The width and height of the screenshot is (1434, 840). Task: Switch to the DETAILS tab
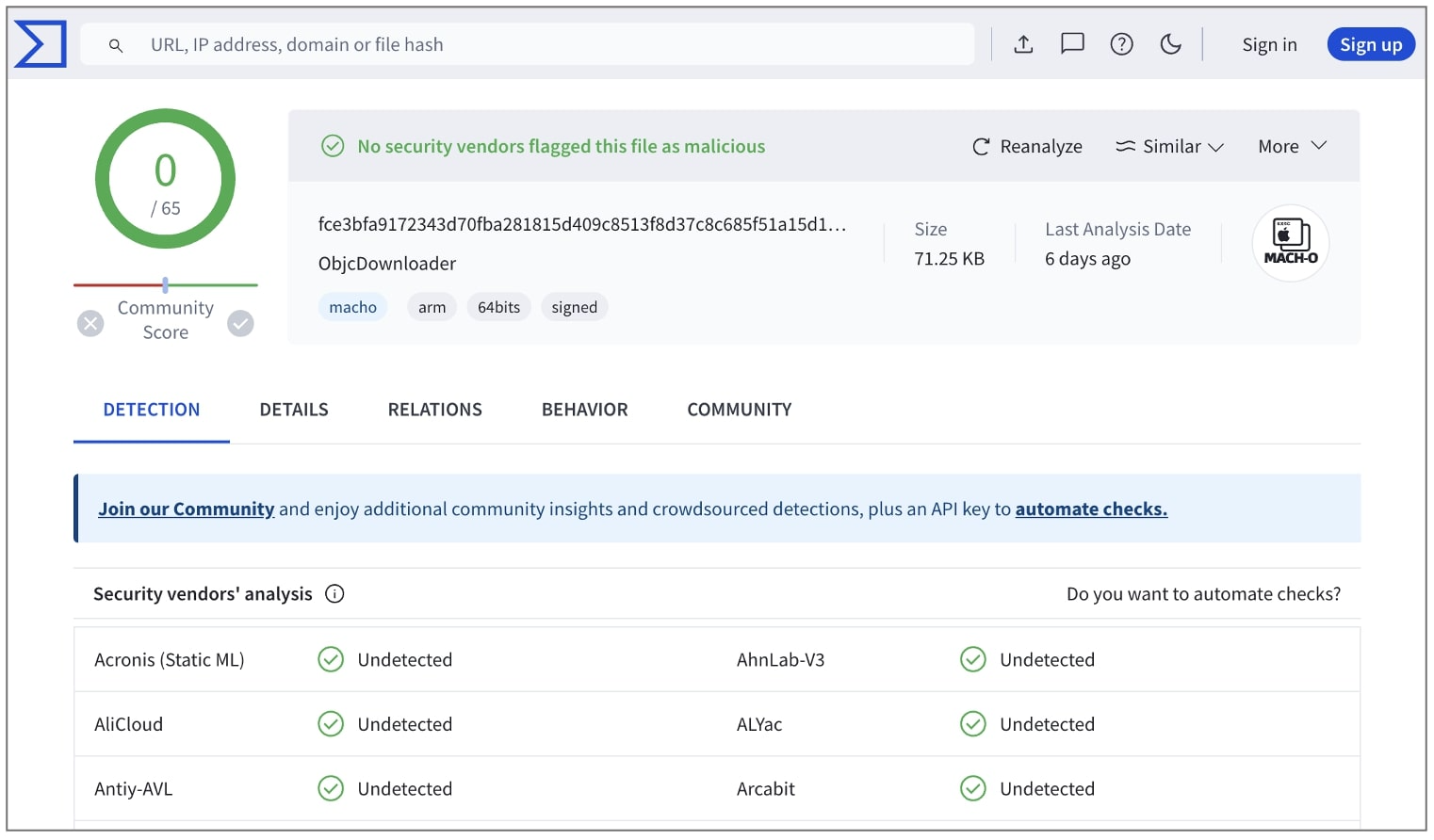pos(294,410)
